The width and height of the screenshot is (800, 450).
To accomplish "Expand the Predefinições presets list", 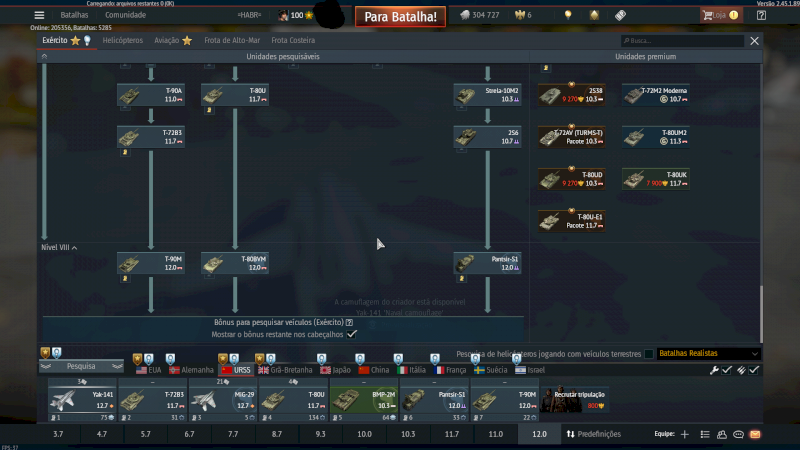I will (593, 435).
